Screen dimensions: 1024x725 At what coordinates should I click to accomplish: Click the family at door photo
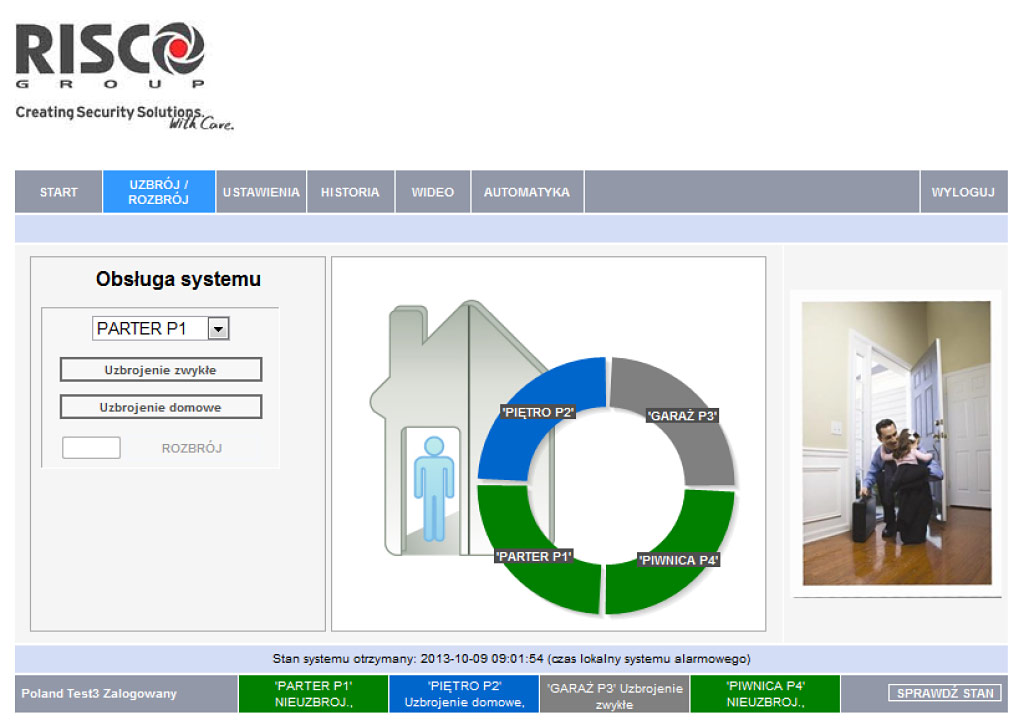895,443
